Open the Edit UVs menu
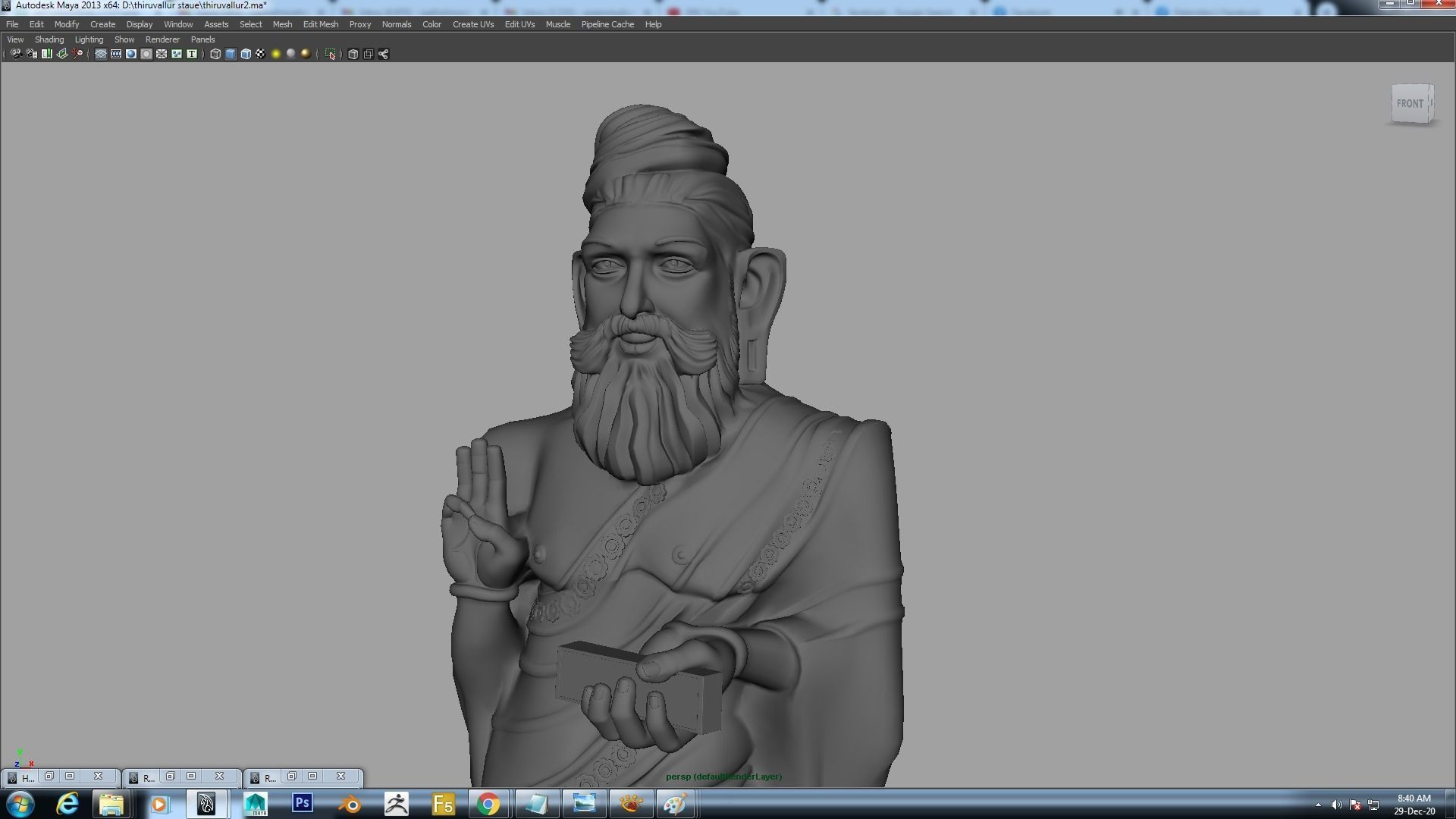 [x=519, y=24]
